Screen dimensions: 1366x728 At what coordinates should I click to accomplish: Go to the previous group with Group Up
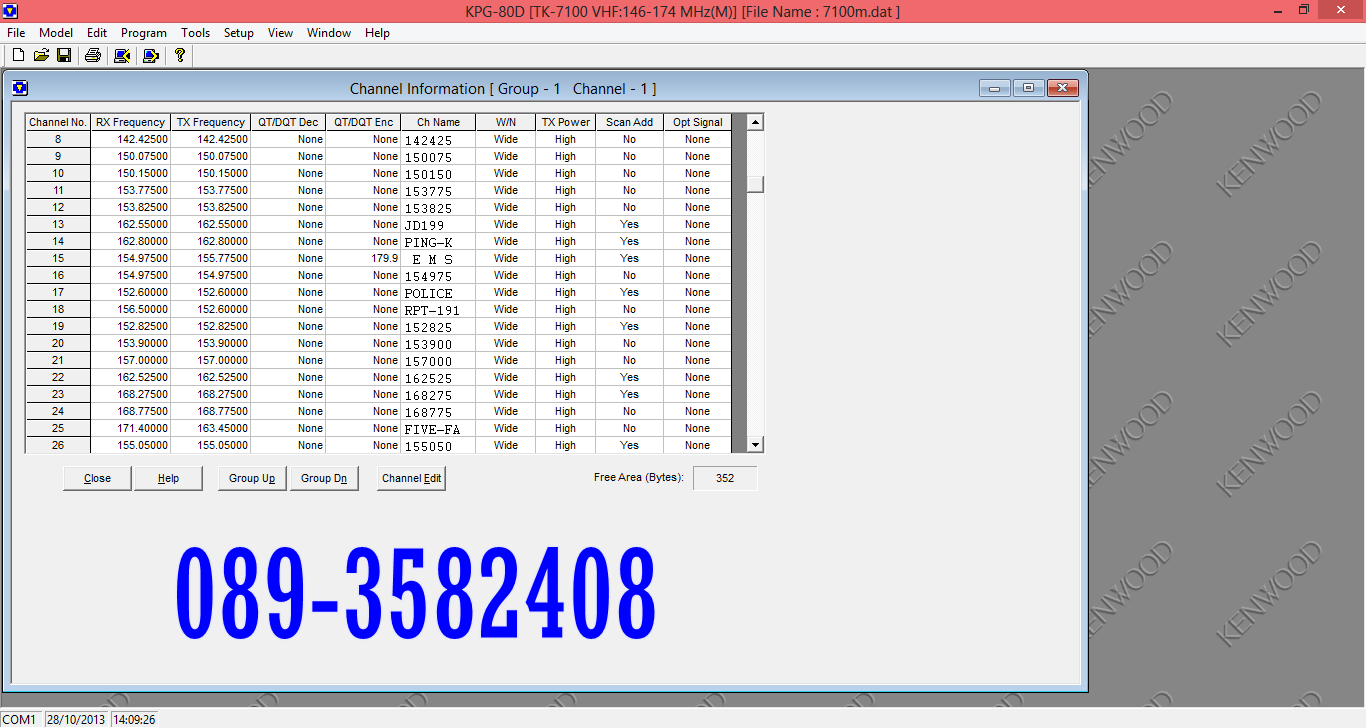[x=252, y=478]
